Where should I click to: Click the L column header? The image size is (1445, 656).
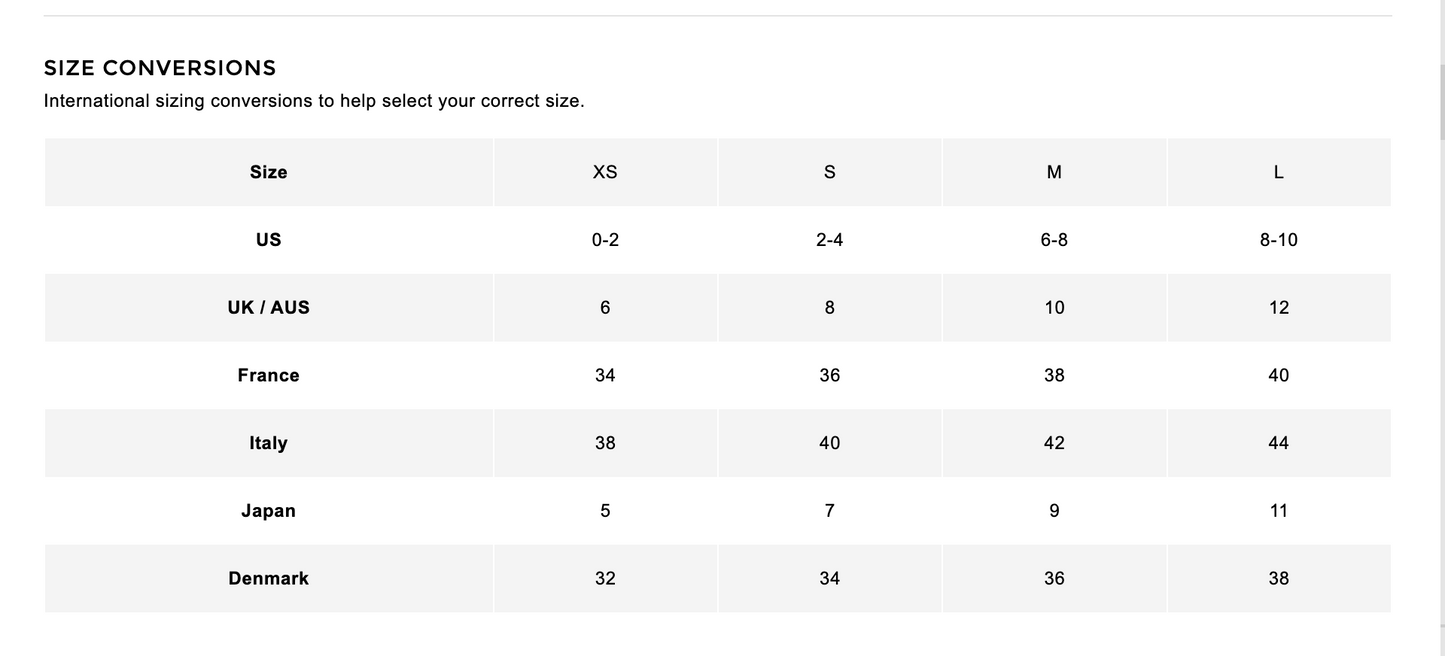[1278, 172]
